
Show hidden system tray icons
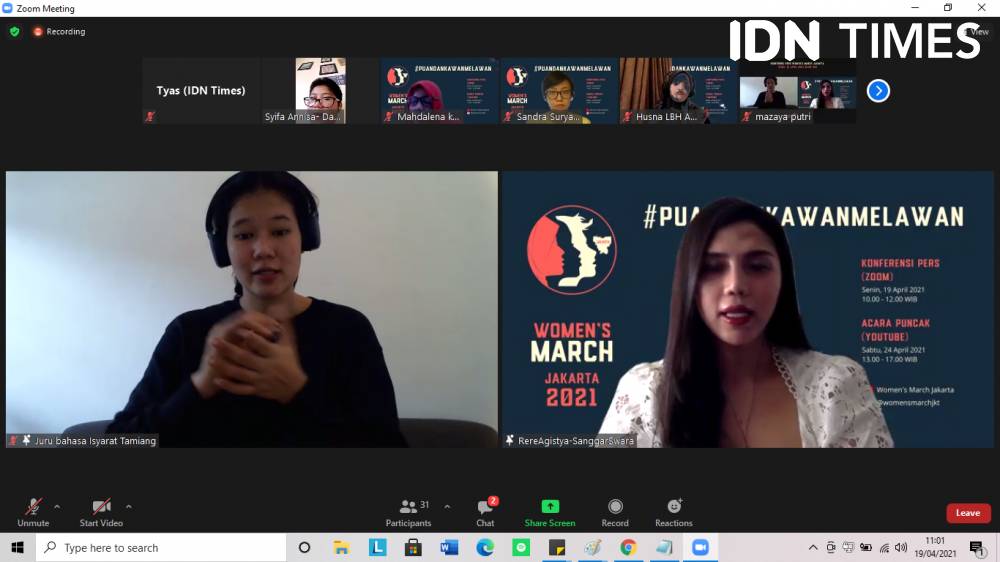[x=813, y=547]
